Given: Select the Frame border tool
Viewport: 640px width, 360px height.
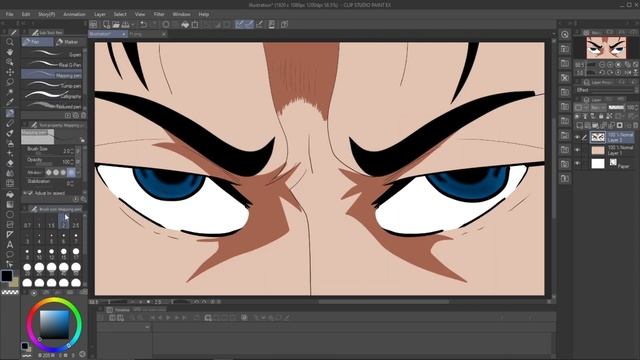Looking at the screenshot, I should 10,224.
